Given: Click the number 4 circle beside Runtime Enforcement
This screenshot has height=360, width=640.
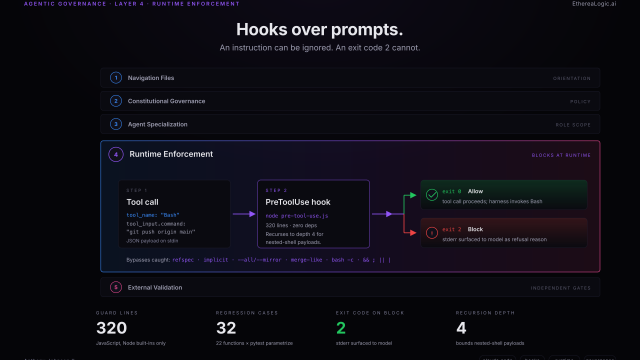Looking at the screenshot, I should pyautogui.click(x=116, y=155).
